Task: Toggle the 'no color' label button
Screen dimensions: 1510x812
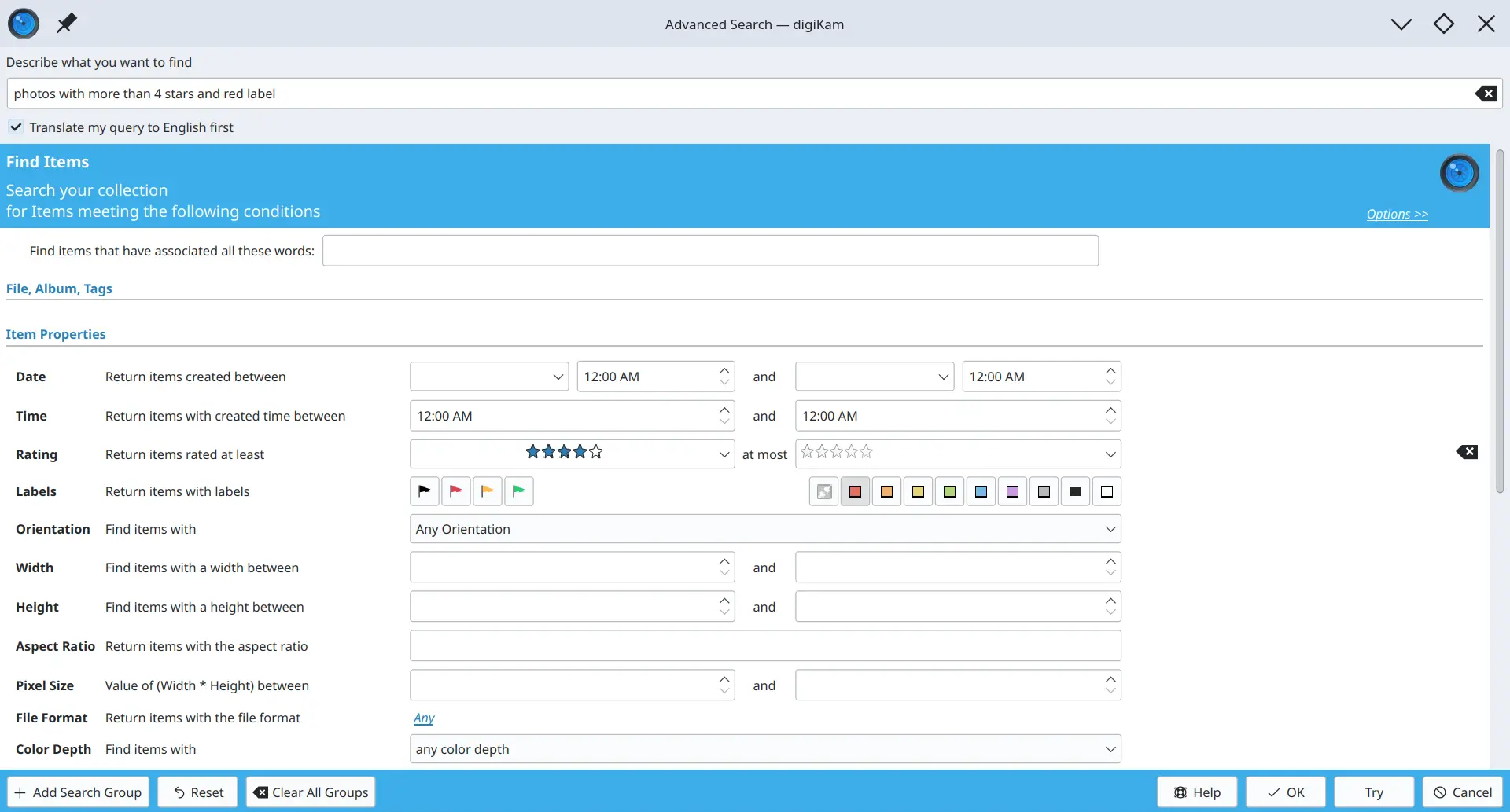Action: tap(823, 491)
